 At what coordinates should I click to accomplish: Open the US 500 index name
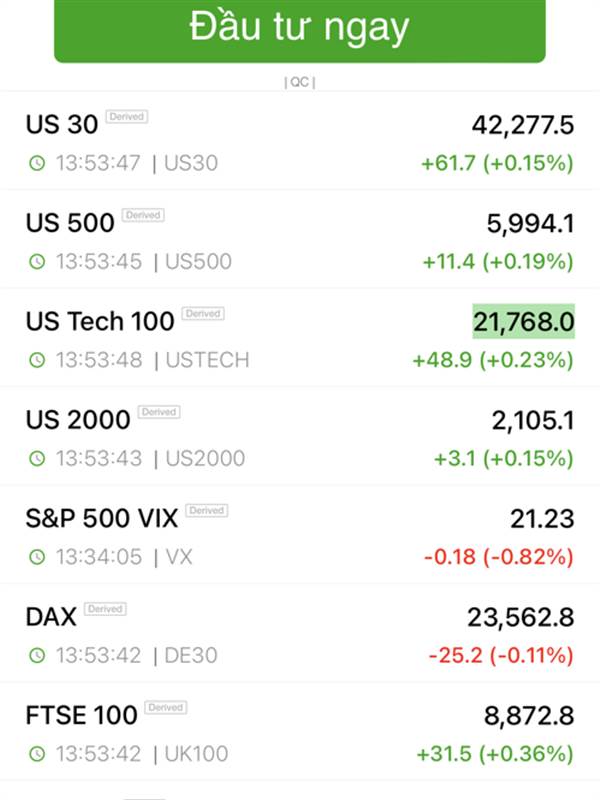[70, 223]
